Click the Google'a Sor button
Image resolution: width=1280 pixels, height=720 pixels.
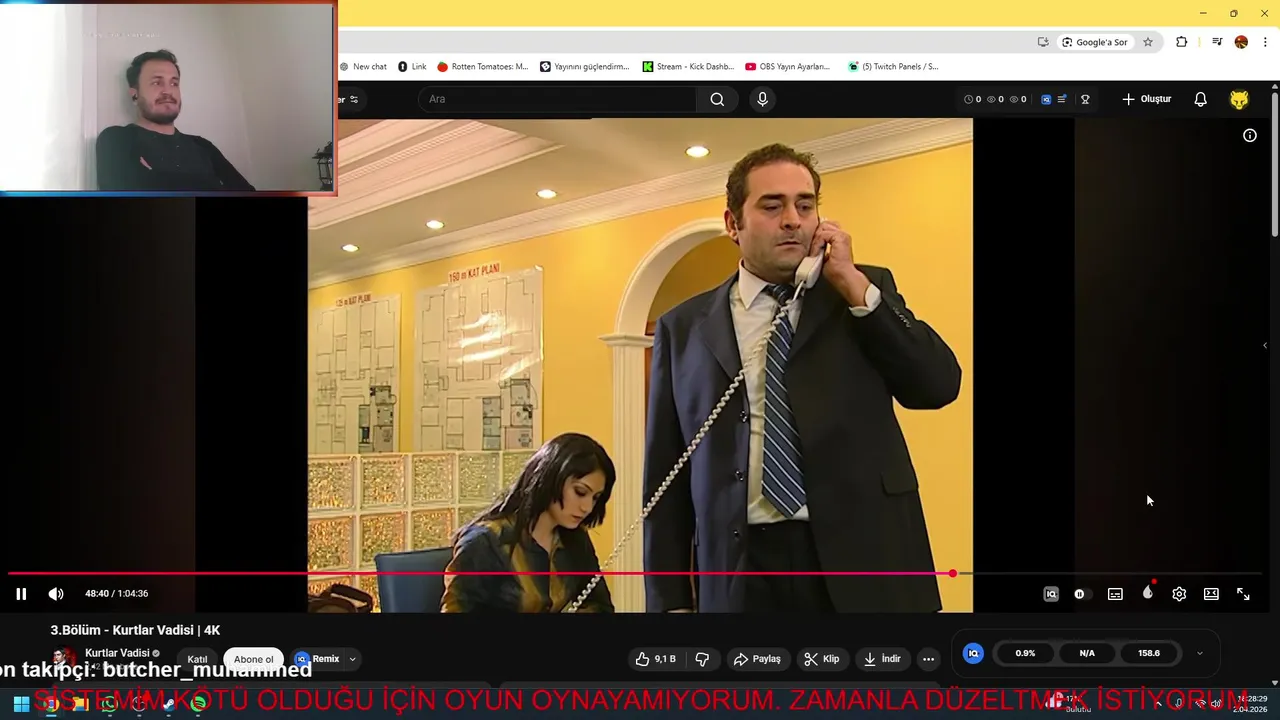click(x=1094, y=42)
